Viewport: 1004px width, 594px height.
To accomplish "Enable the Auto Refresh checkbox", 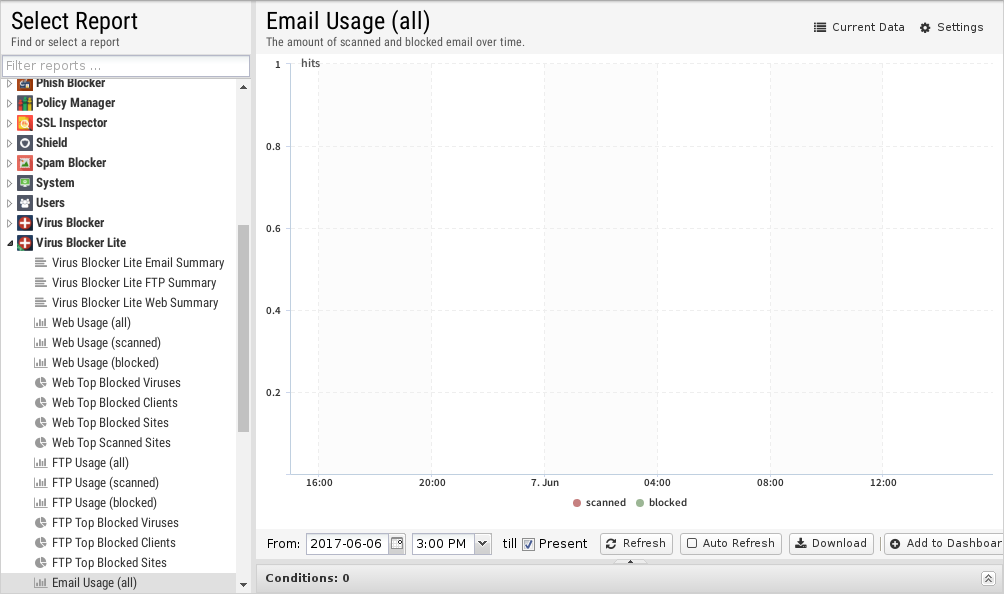I will click(692, 544).
